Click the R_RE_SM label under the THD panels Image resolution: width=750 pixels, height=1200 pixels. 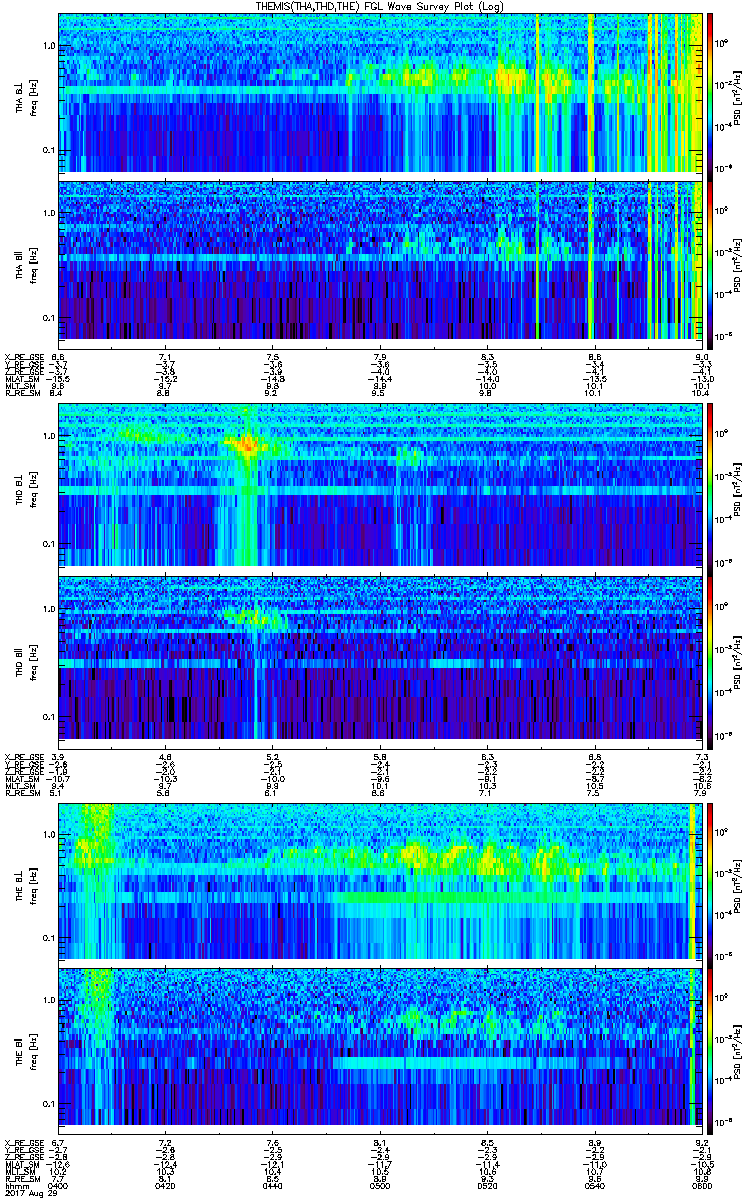[22, 793]
